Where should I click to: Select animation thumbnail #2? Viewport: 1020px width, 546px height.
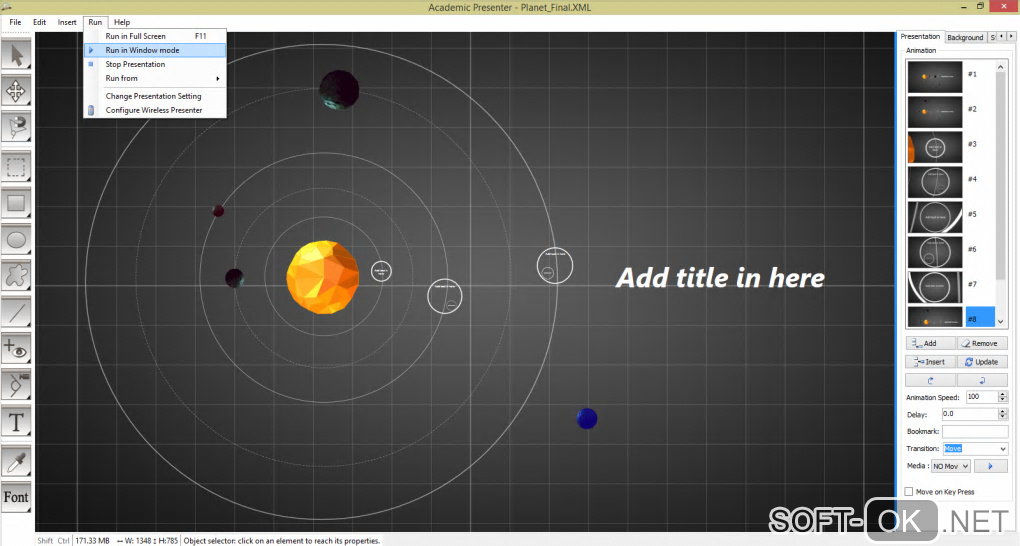[935, 111]
